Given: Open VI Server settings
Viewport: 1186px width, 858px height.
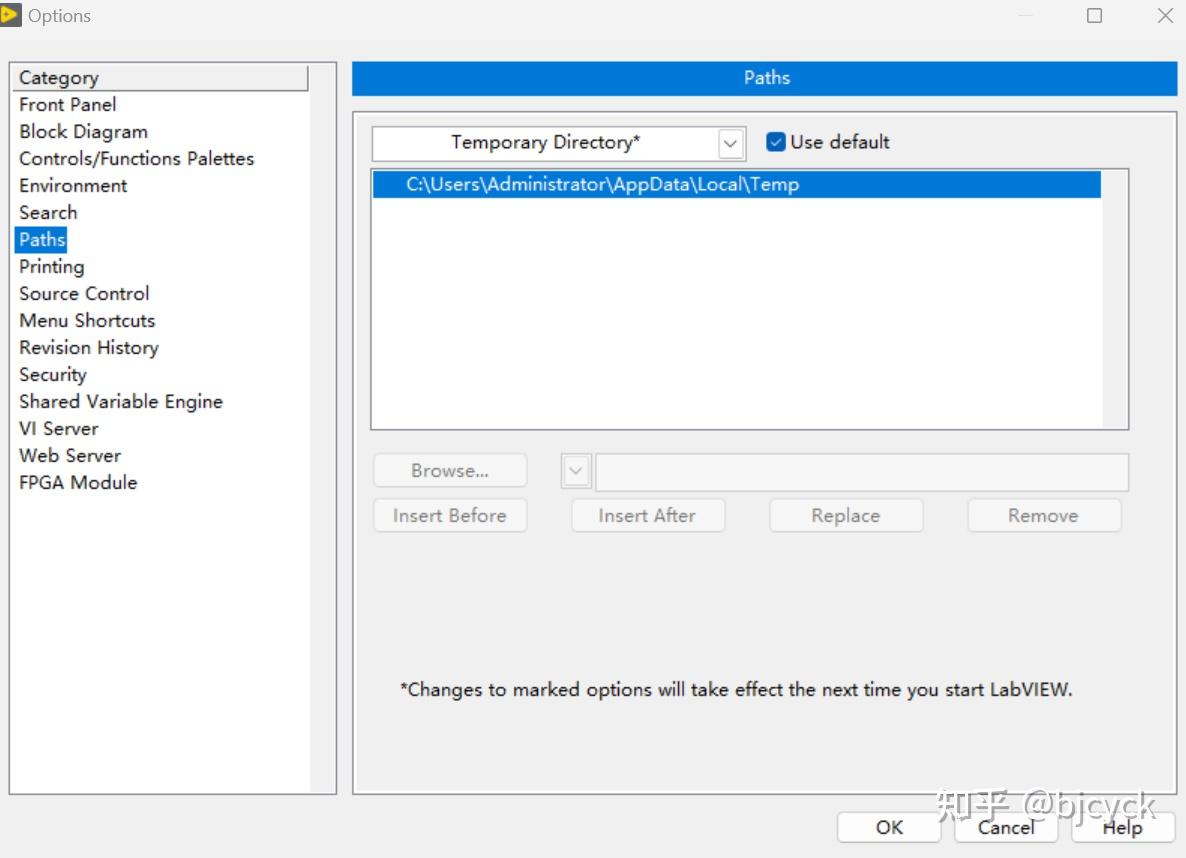Looking at the screenshot, I should [x=58, y=429].
